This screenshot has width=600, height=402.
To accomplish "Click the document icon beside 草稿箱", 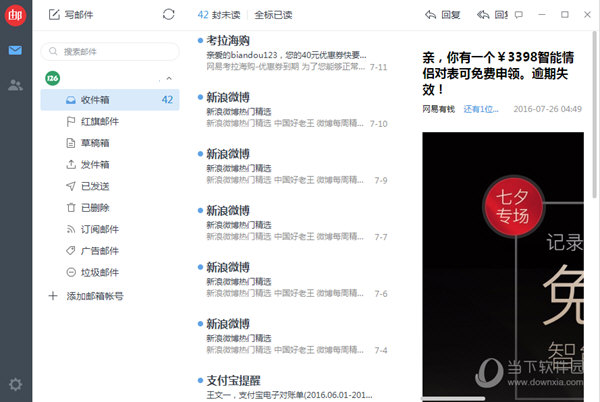I will (71, 143).
